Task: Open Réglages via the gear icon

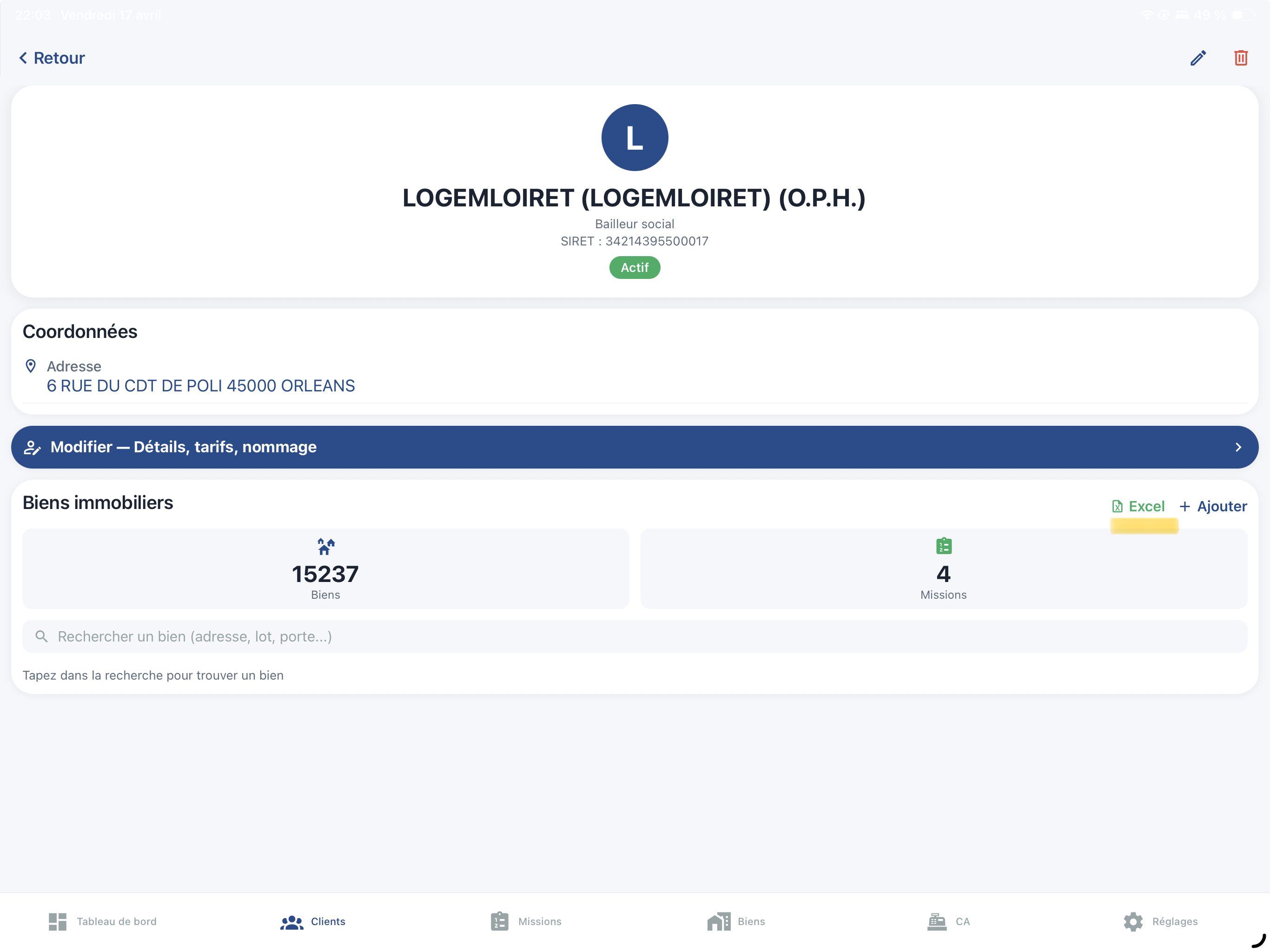Action: (1133, 922)
